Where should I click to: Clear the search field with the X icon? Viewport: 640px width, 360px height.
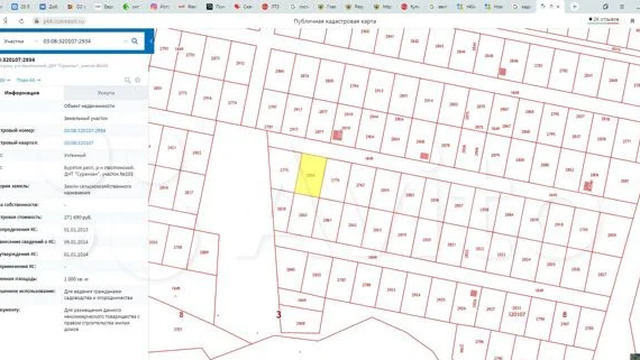(125, 41)
